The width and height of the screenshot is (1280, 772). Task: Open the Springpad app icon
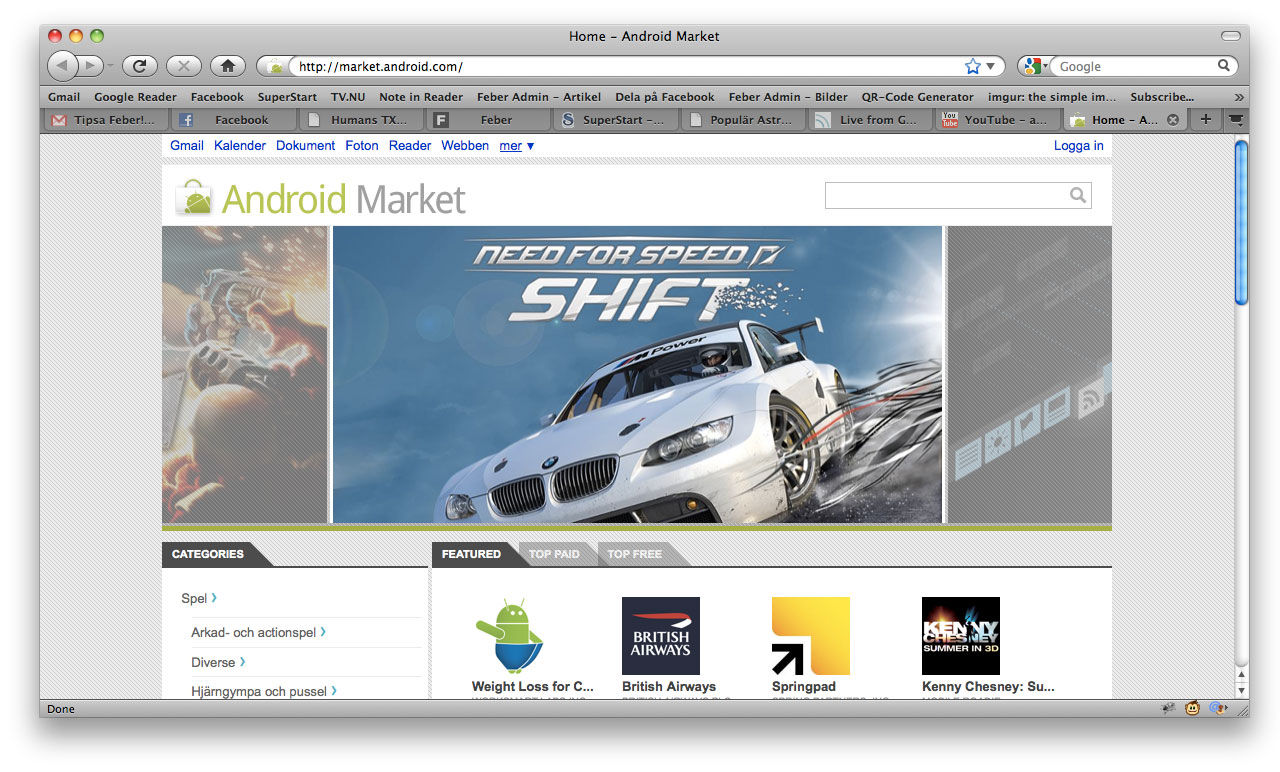811,636
